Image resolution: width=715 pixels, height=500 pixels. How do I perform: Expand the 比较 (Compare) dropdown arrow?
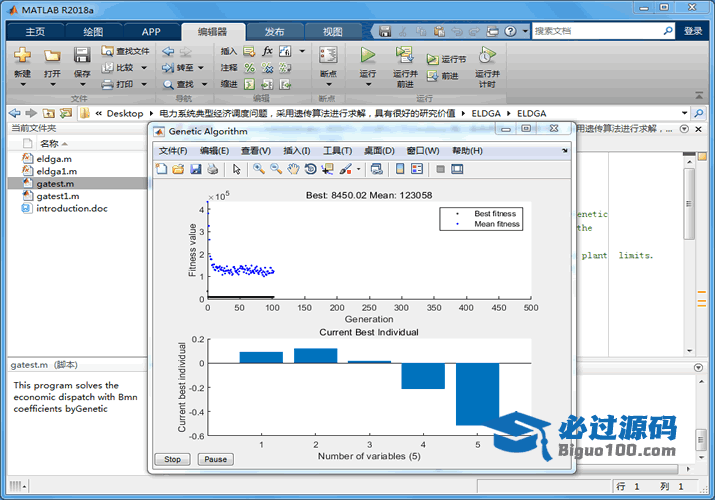(144, 68)
